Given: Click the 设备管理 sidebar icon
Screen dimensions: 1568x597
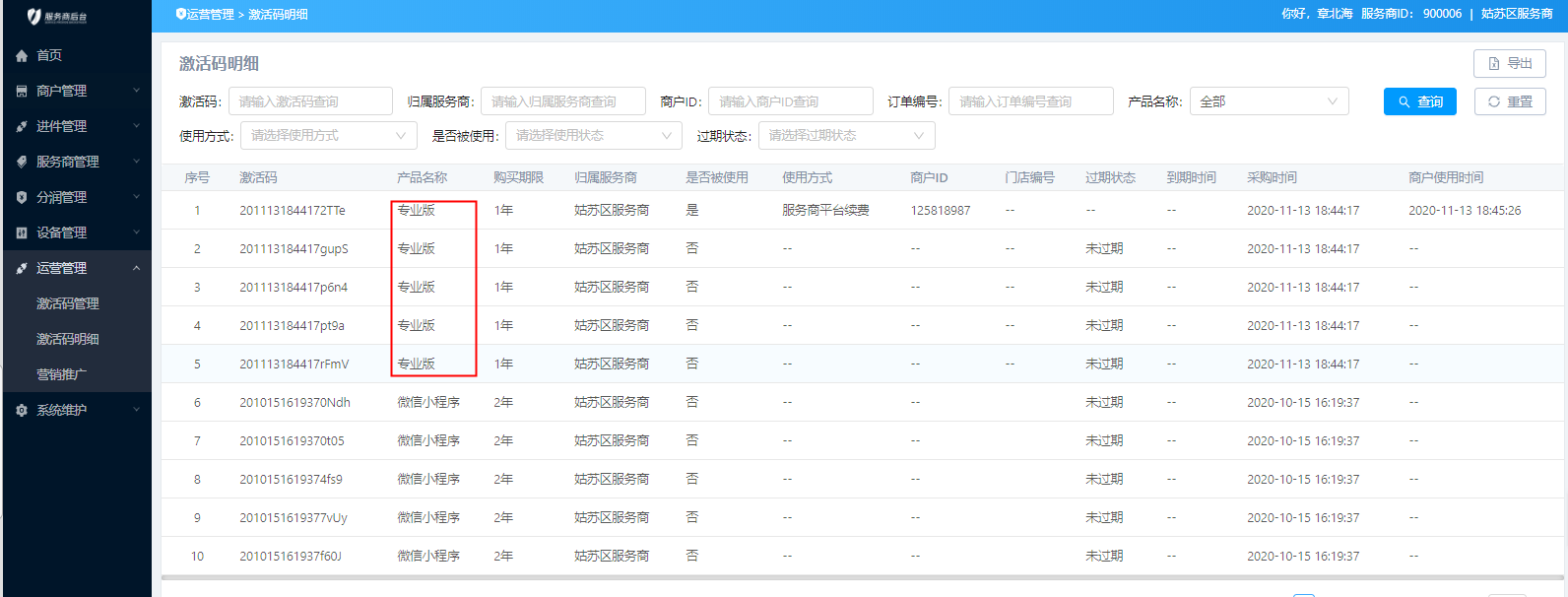Looking at the screenshot, I should 22,233.
